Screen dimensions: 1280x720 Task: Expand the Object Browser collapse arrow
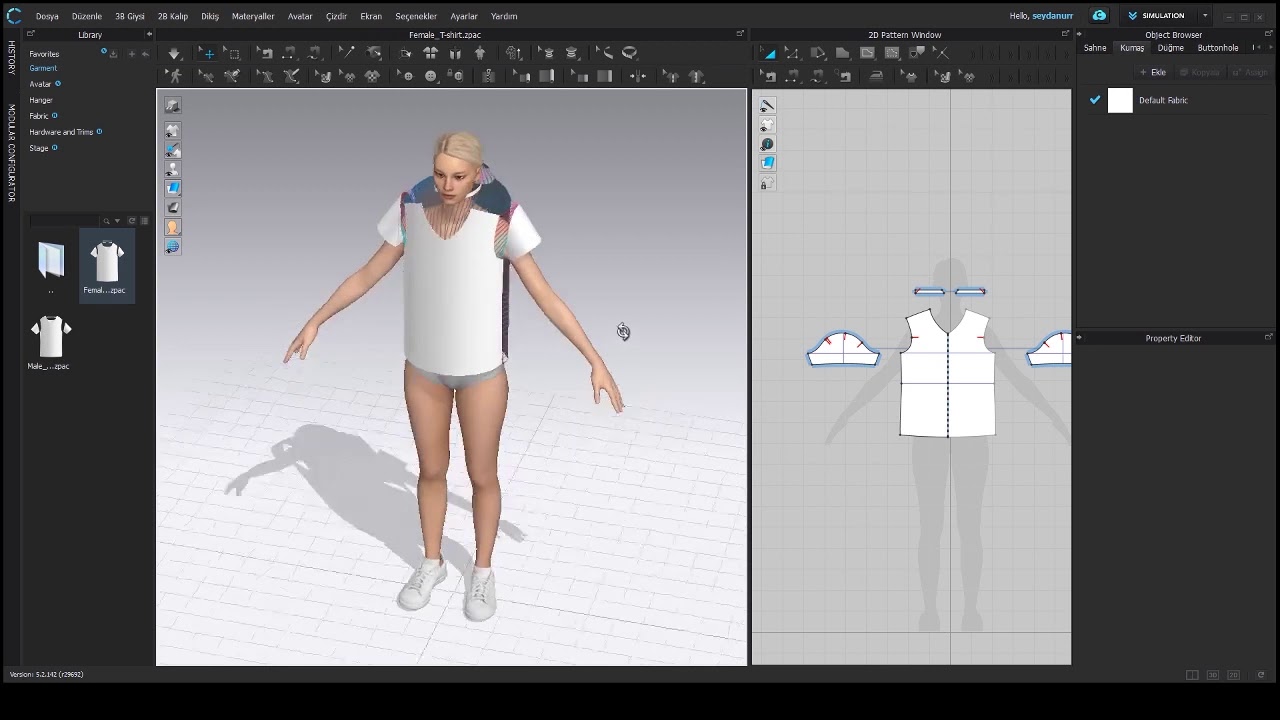pos(1079,35)
